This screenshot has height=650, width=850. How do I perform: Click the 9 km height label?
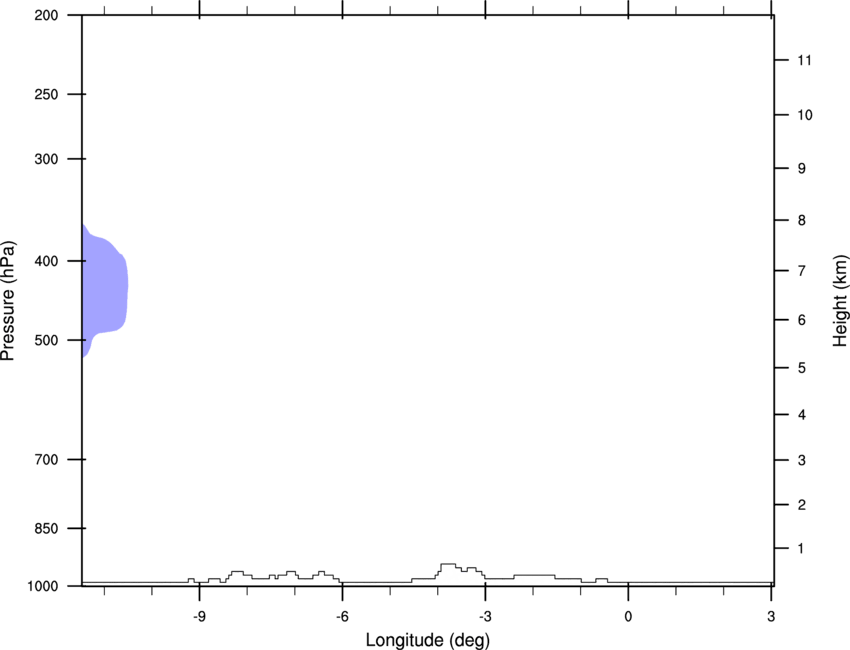(x=802, y=169)
